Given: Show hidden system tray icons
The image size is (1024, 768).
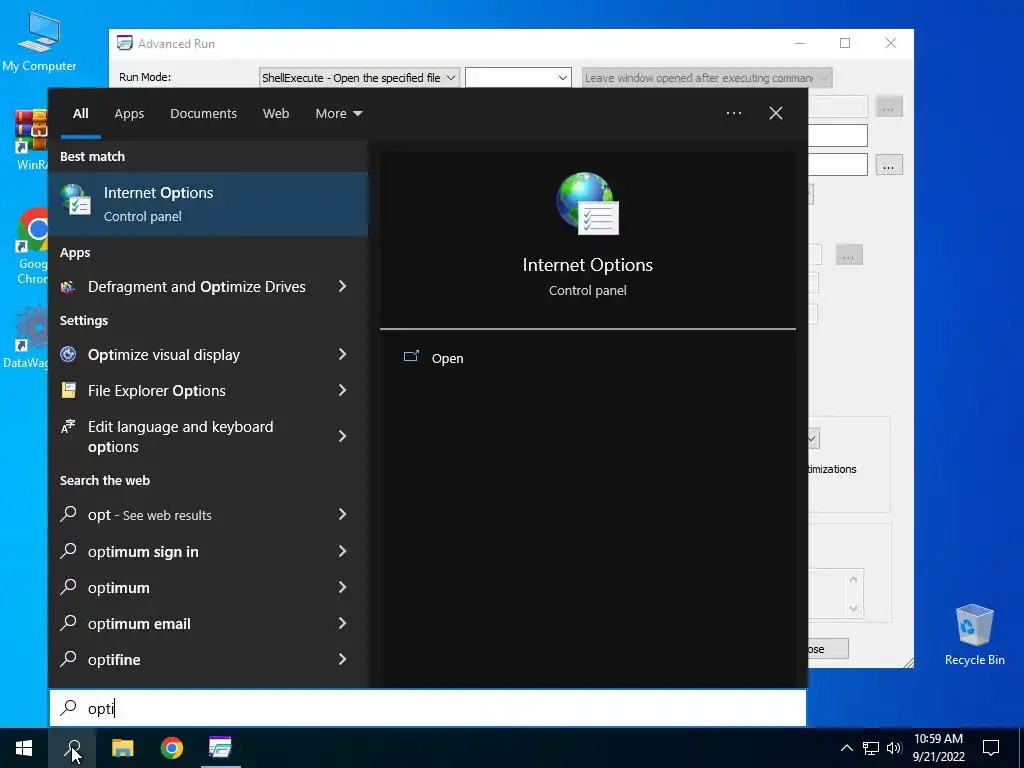Looking at the screenshot, I should point(846,748).
